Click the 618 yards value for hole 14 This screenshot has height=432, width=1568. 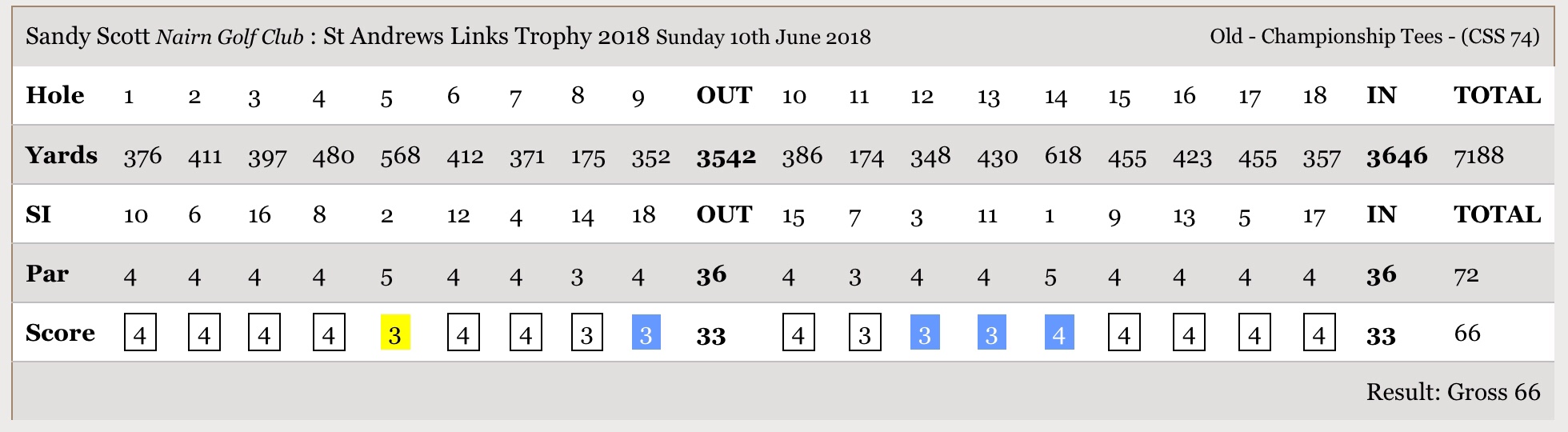coord(1062,155)
